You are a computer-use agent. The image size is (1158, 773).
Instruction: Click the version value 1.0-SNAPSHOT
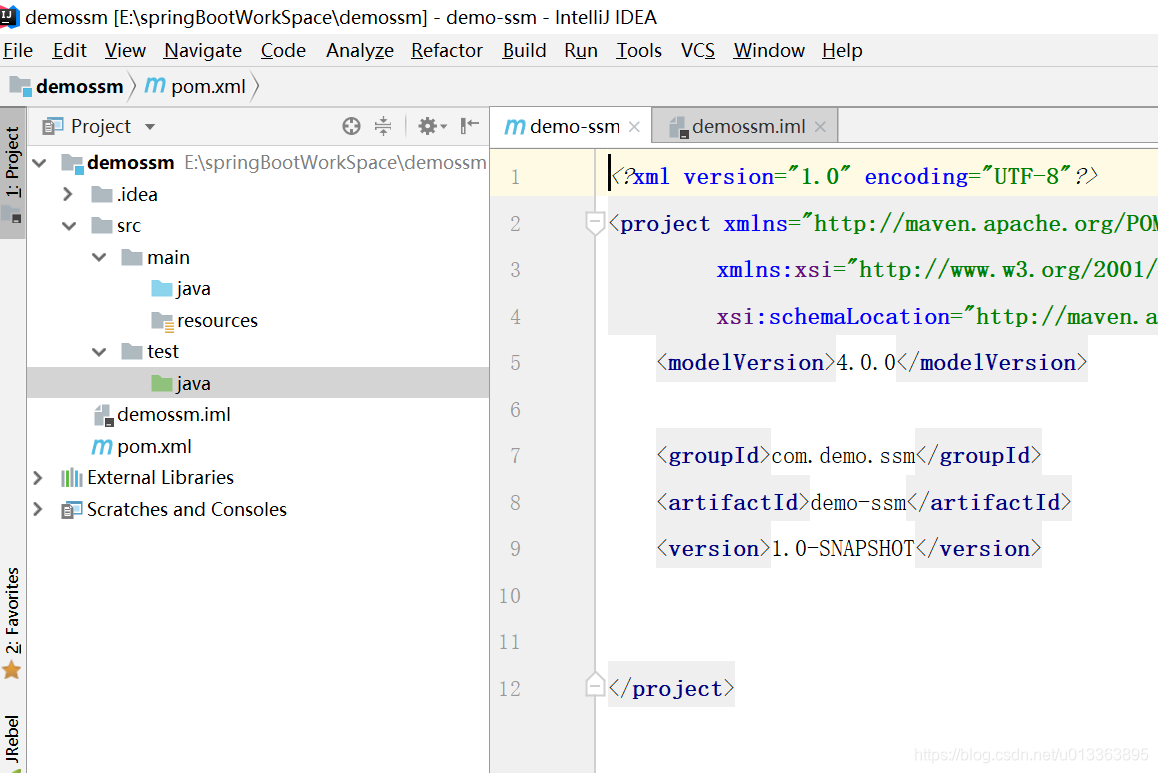coord(843,549)
